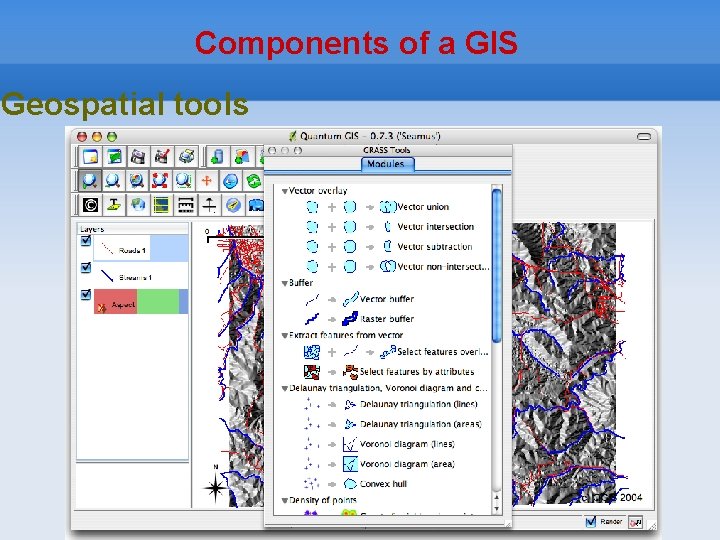
Task: Toggle the Streams 1 layer visibility checkbox
Action: (x=86, y=268)
